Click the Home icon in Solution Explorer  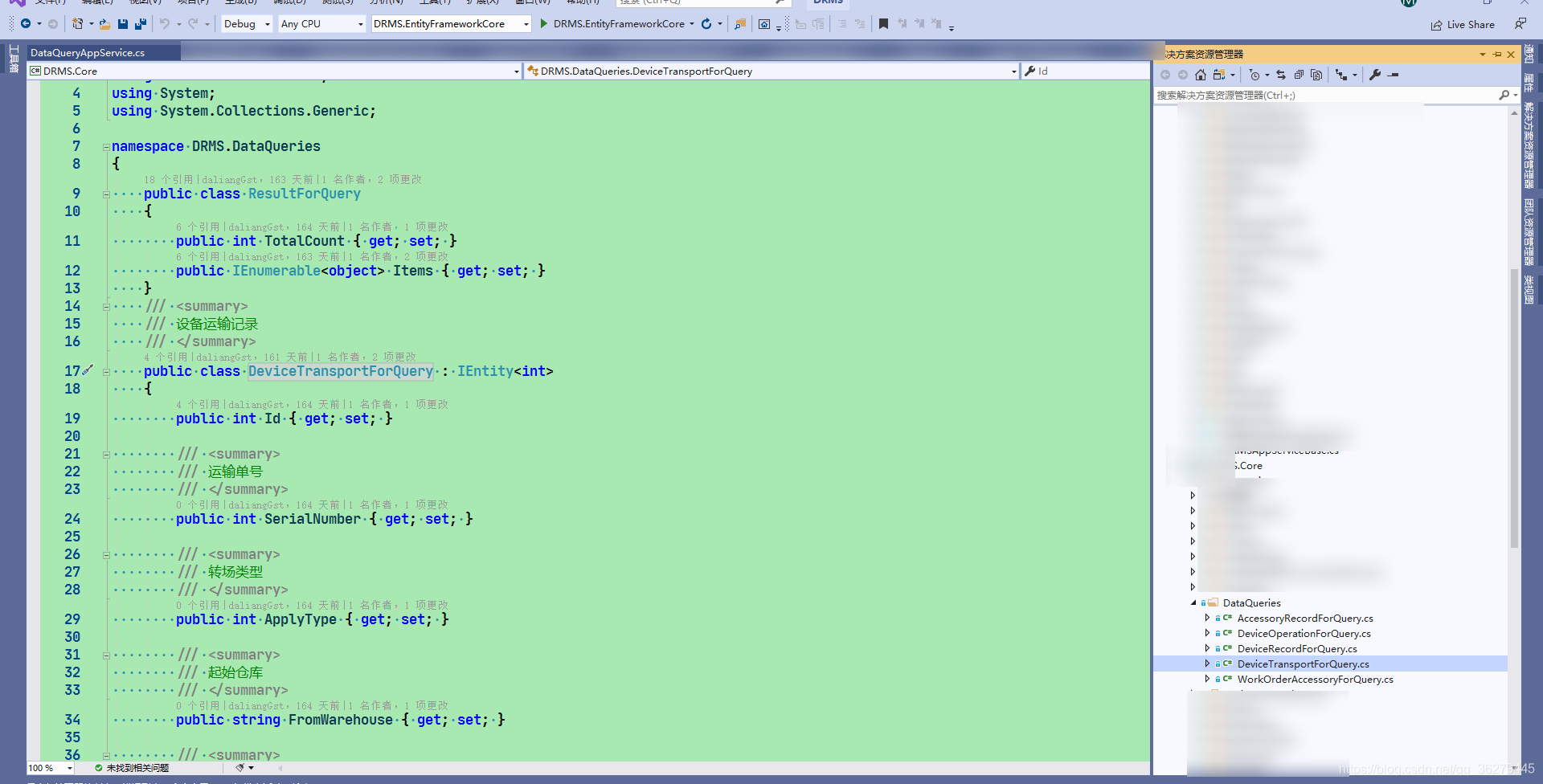[x=1201, y=75]
